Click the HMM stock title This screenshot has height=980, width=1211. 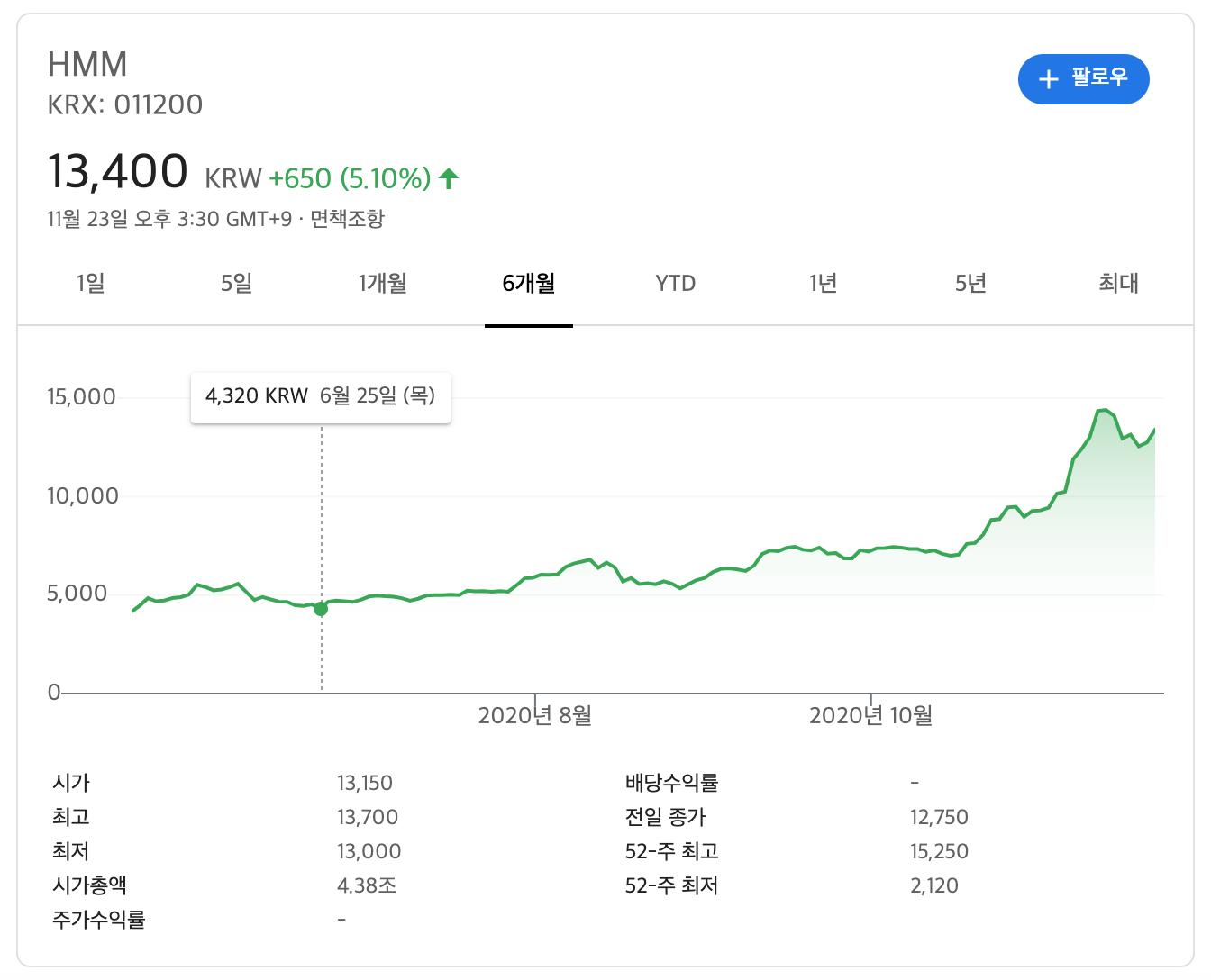pos(87,65)
